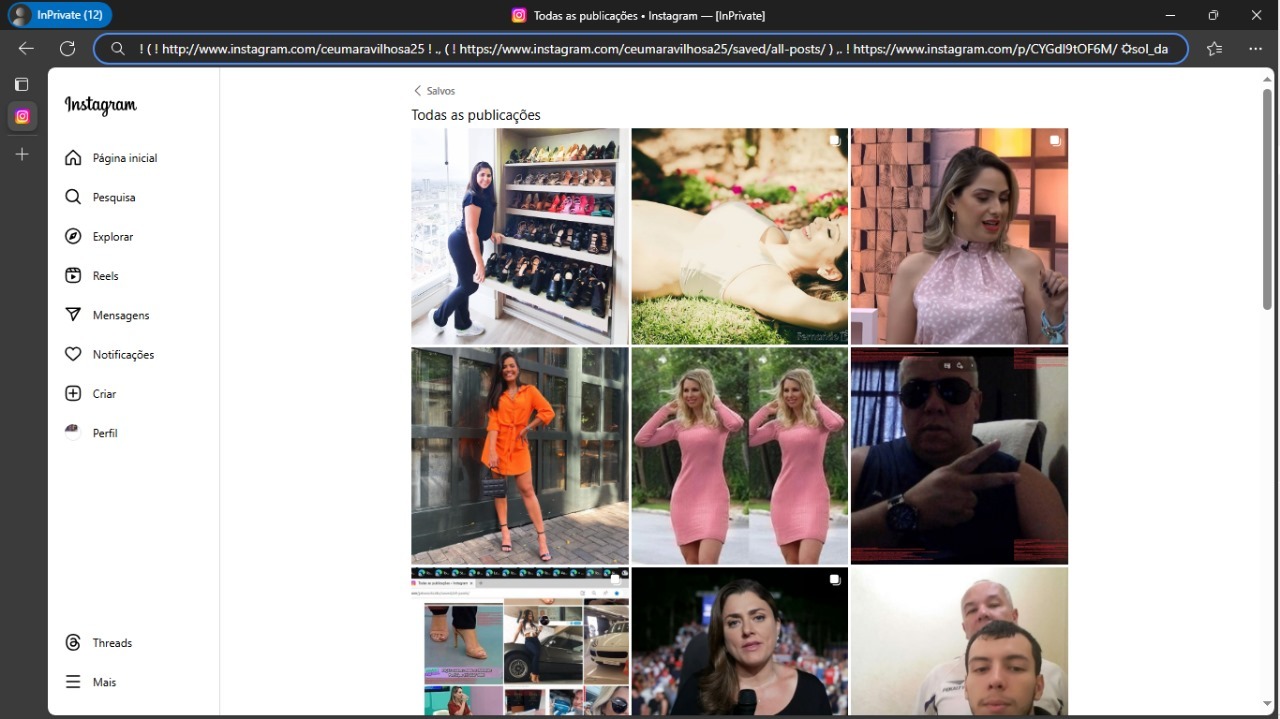Click the InPrivate profile button
Viewport: 1280px width, 719px height.
pyautogui.click(x=58, y=15)
